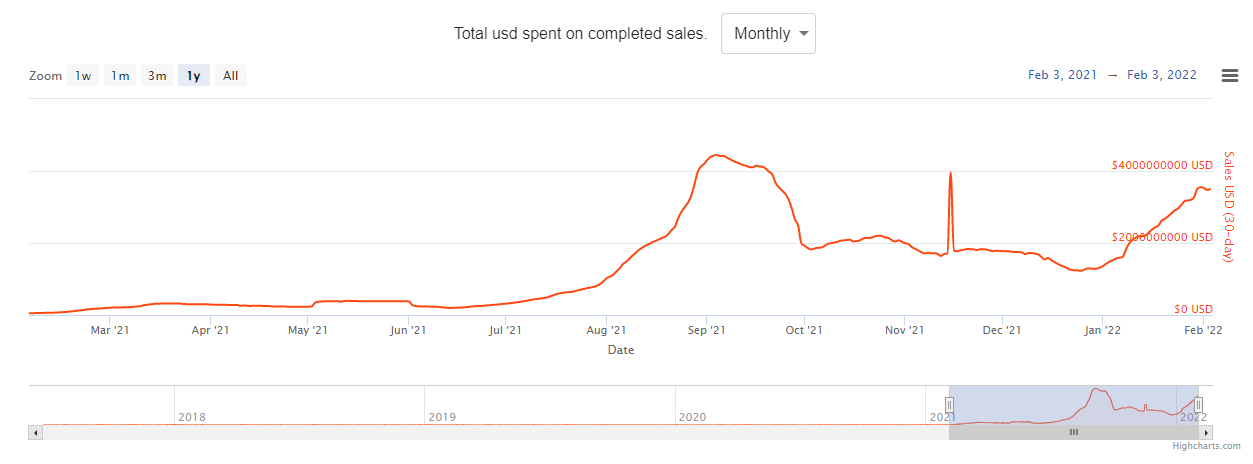Open the Highcharts.com credit link
The height and width of the screenshot is (464, 1253).
[x=1206, y=446]
